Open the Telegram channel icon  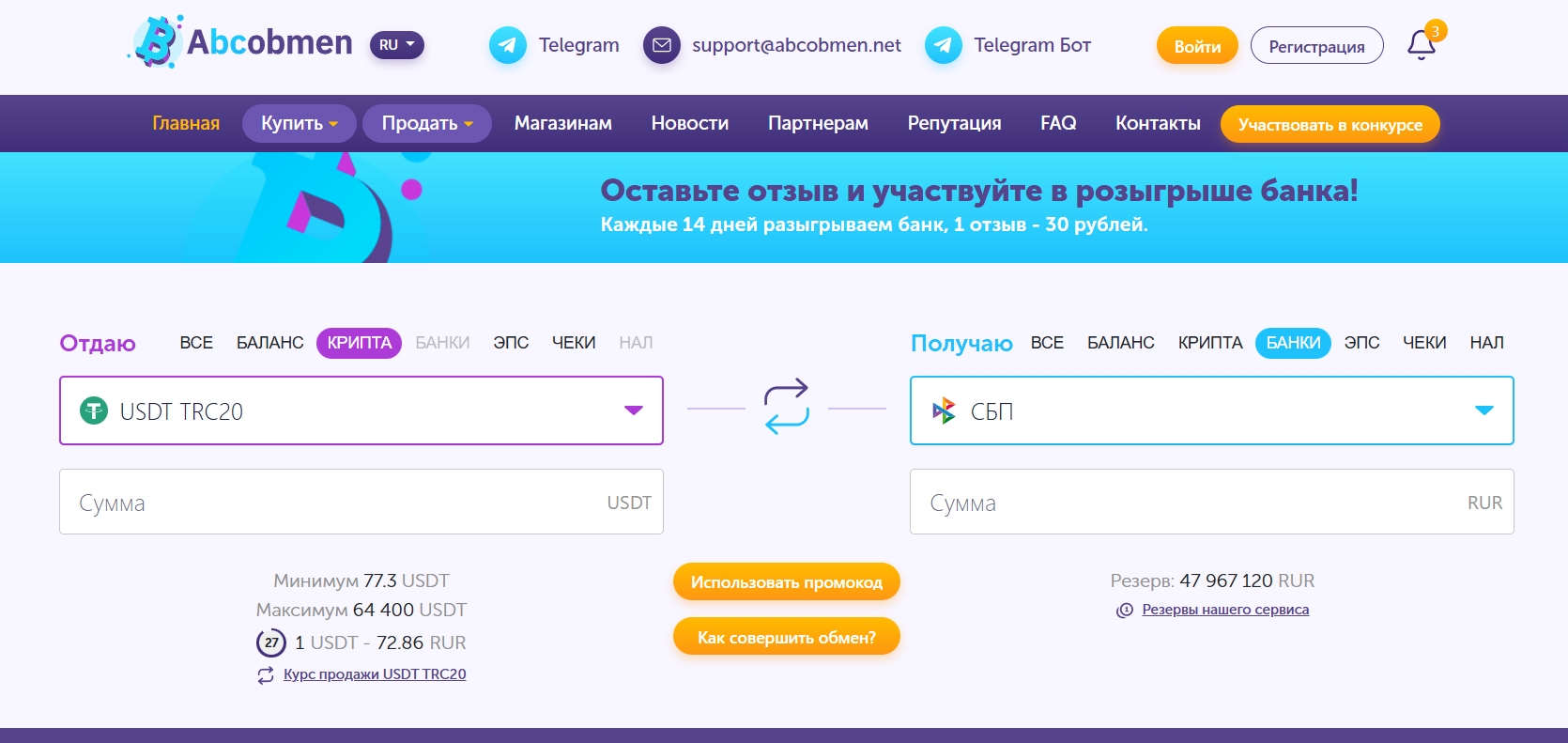point(507,45)
